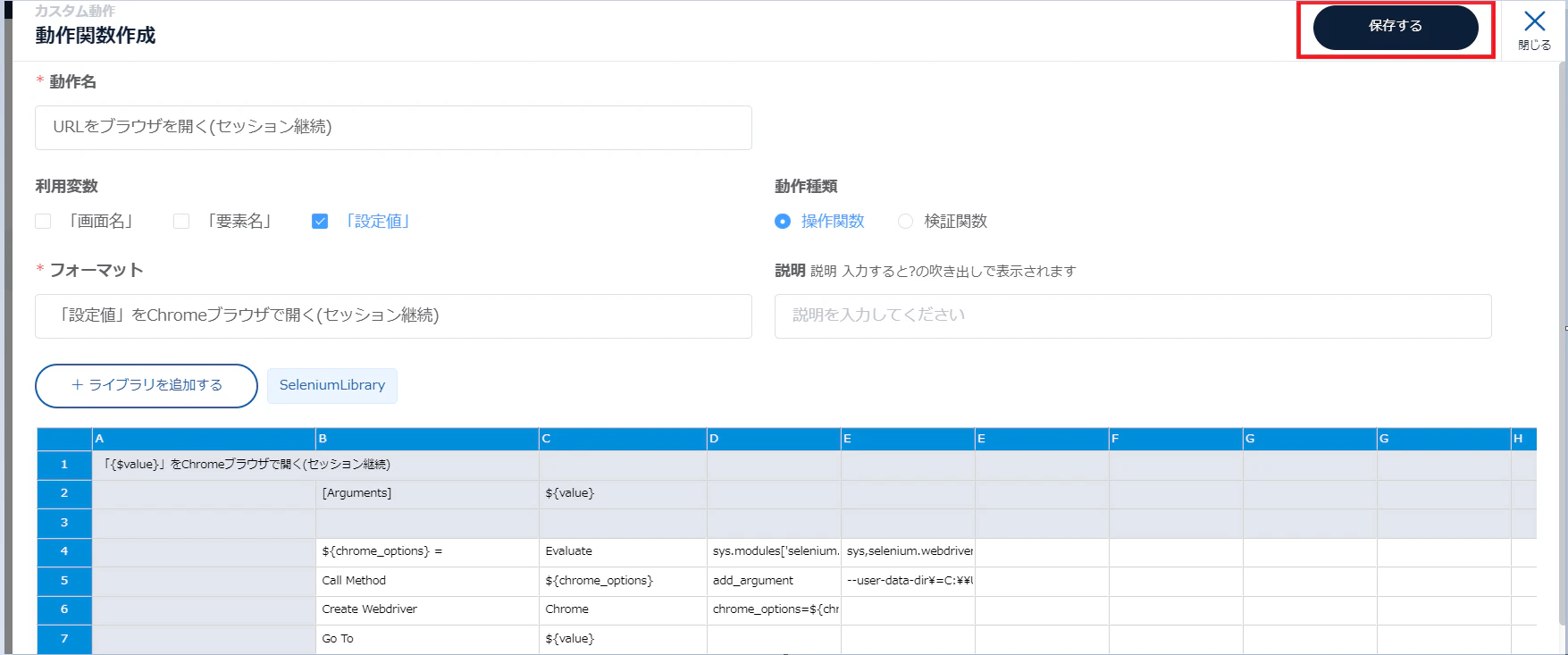Click the [Arguments] cell

(427, 494)
